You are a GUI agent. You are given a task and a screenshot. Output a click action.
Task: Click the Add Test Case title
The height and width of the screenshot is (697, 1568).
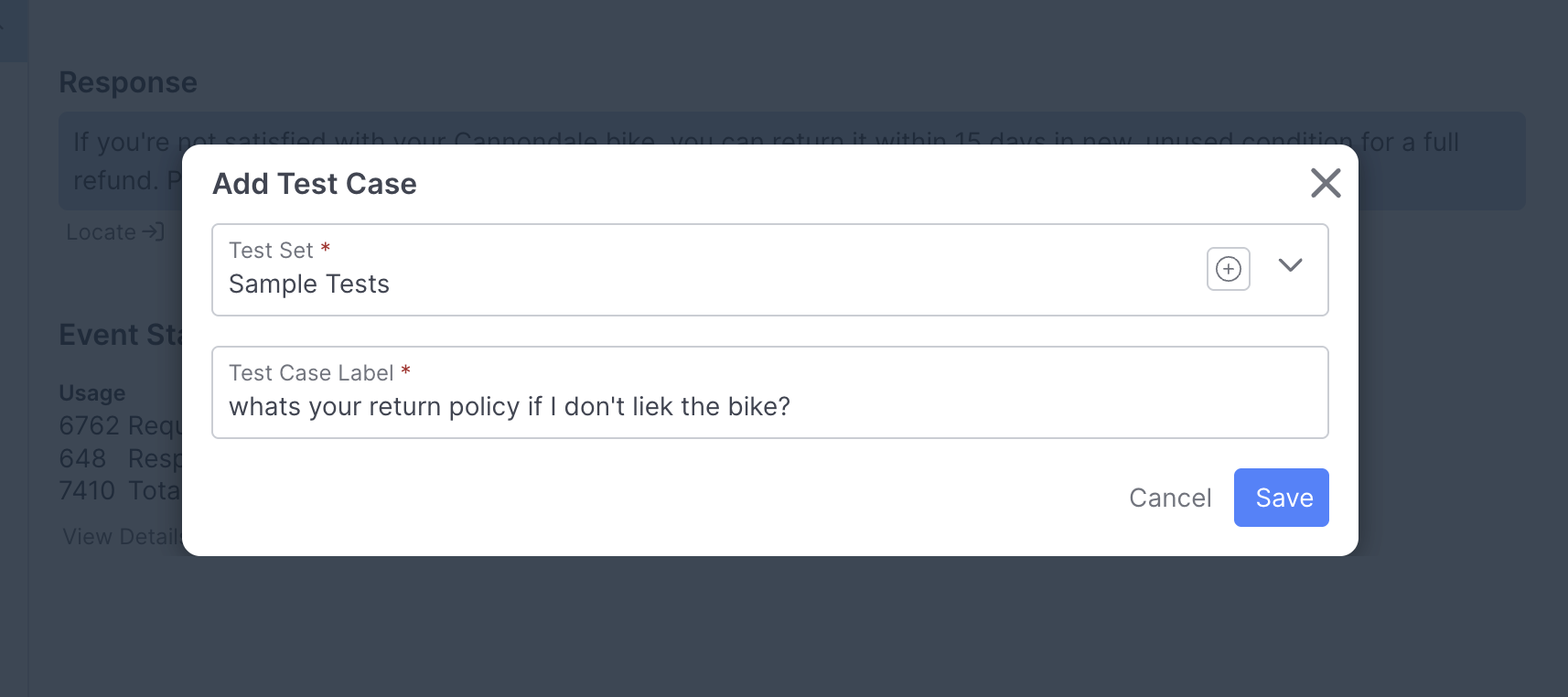click(x=315, y=184)
